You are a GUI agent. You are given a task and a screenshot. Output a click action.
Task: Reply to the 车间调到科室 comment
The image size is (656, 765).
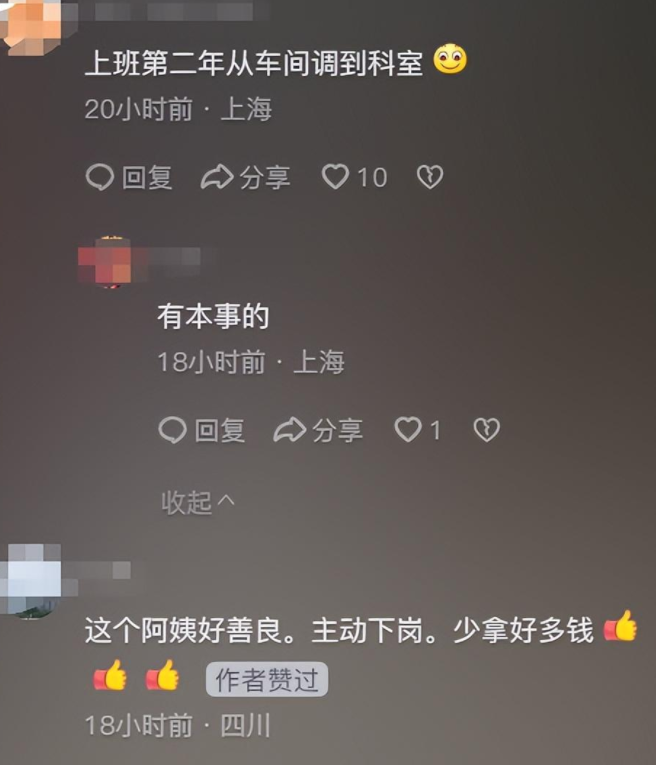(x=129, y=177)
